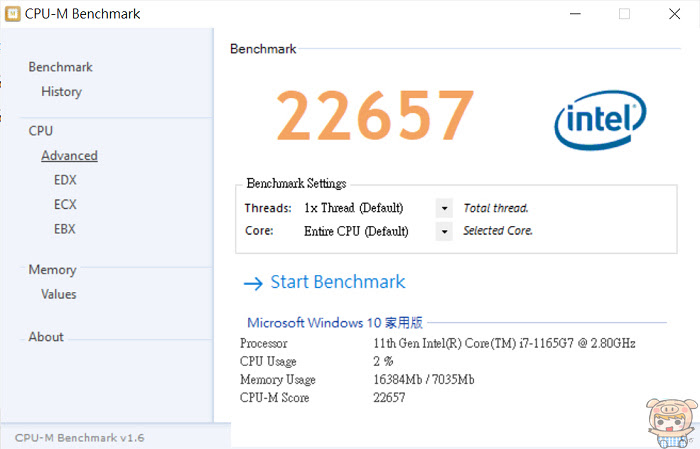Open the ECX register page
This screenshot has width=700, height=449.
(x=65, y=204)
